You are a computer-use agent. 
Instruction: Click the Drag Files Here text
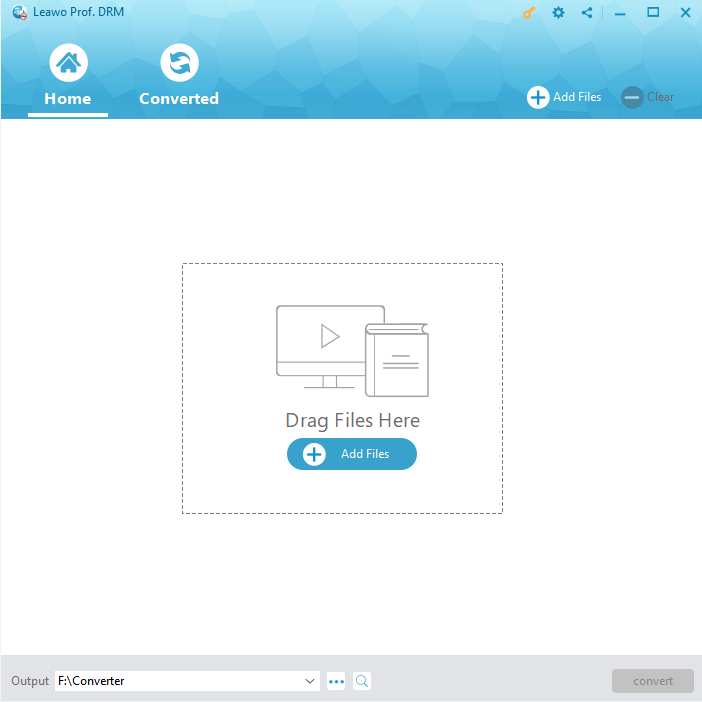pyautogui.click(x=353, y=421)
